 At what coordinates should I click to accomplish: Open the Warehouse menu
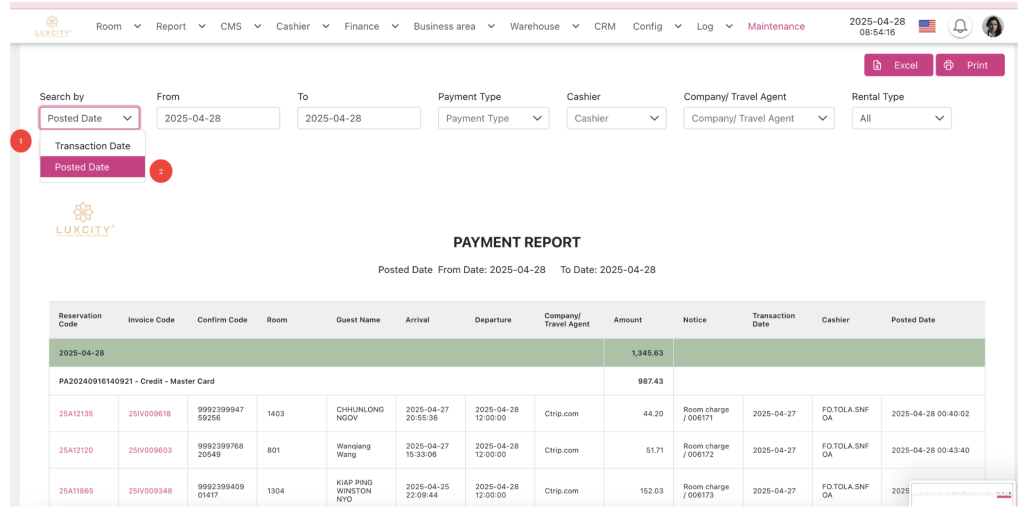543,26
